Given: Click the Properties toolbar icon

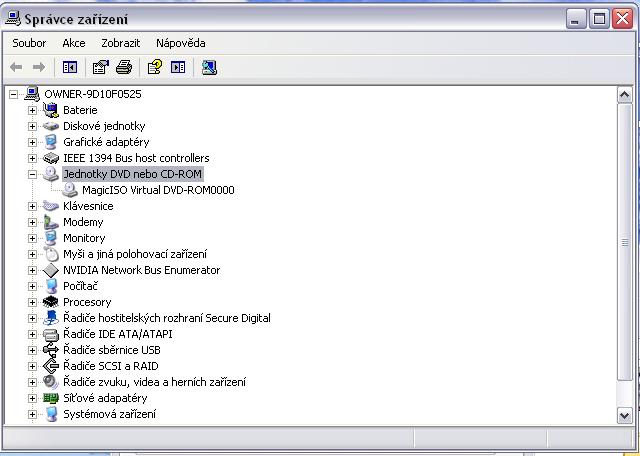Looking at the screenshot, I should [x=100, y=67].
